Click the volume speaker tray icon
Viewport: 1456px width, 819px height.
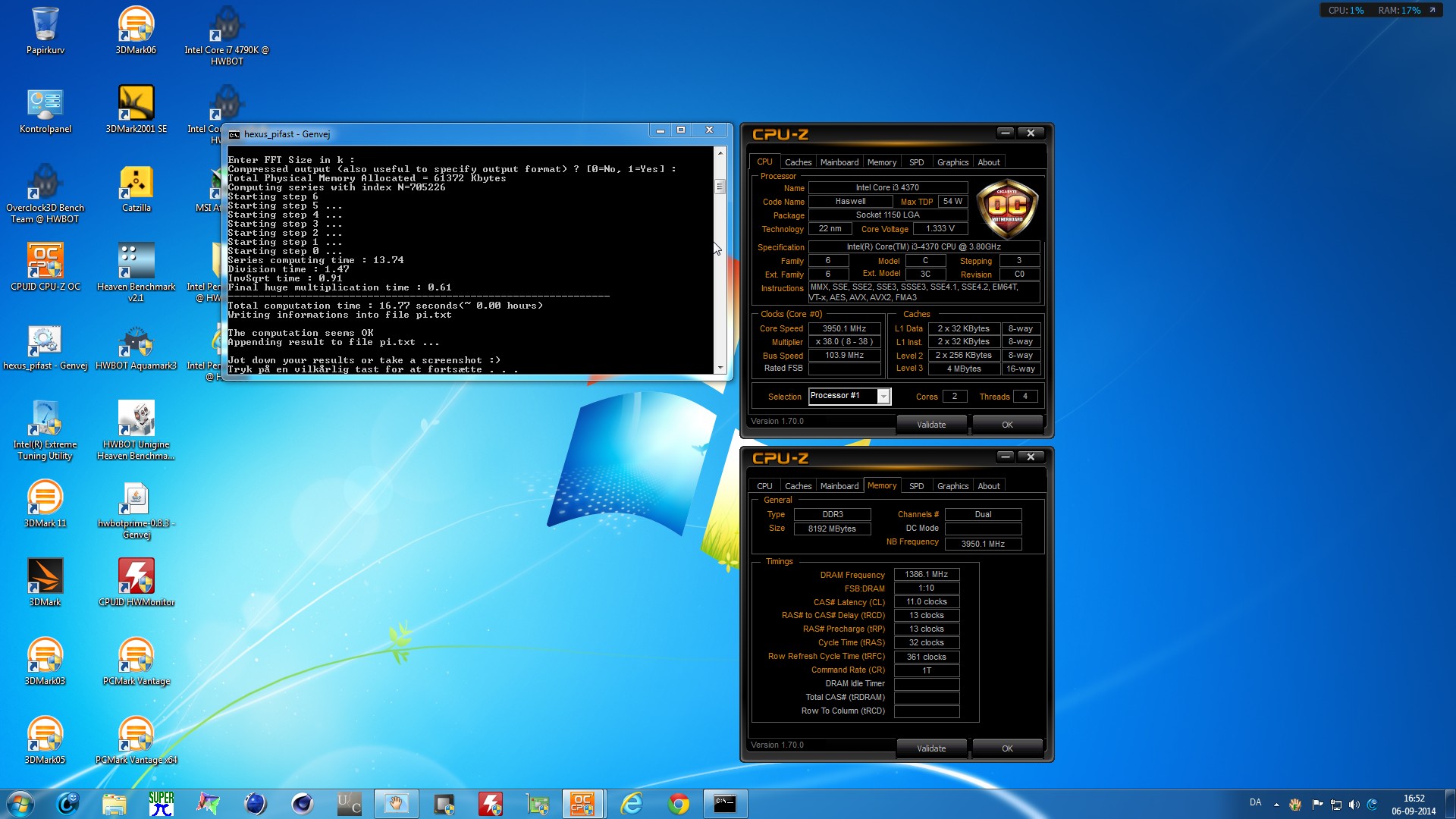pos(1354,804)
